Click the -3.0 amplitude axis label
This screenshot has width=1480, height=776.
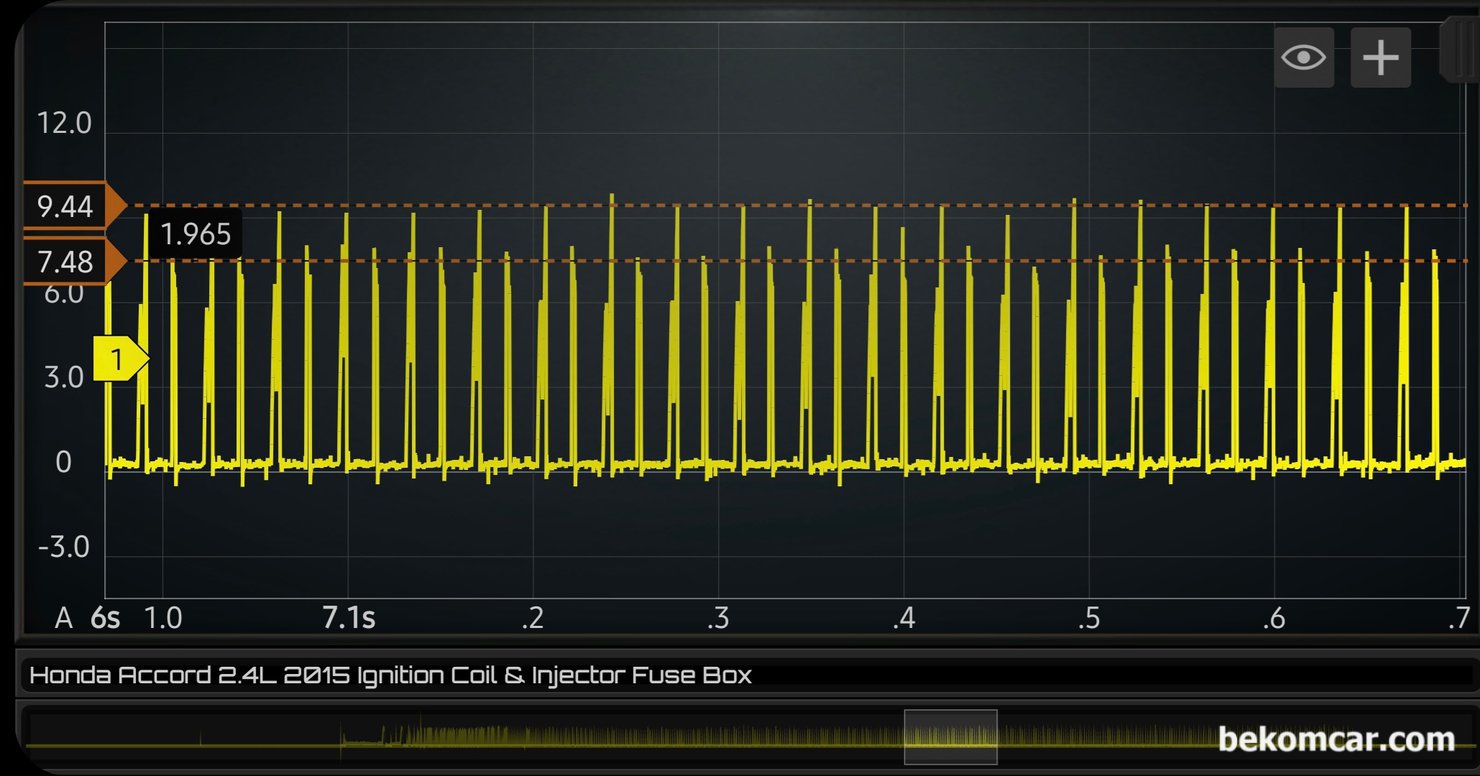(64, 548)
